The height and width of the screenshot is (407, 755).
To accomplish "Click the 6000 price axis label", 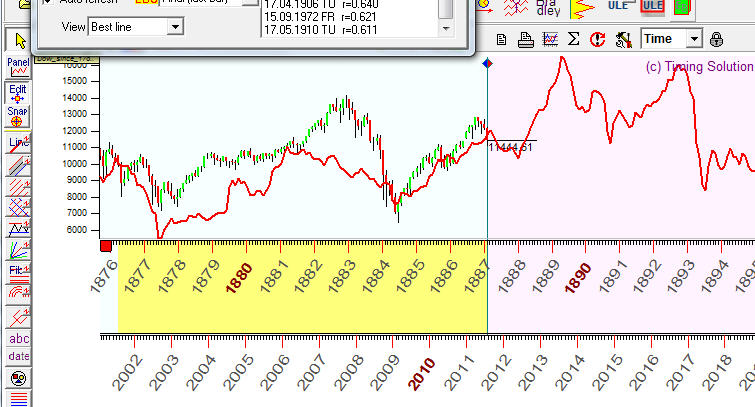I will pos(78,230).
